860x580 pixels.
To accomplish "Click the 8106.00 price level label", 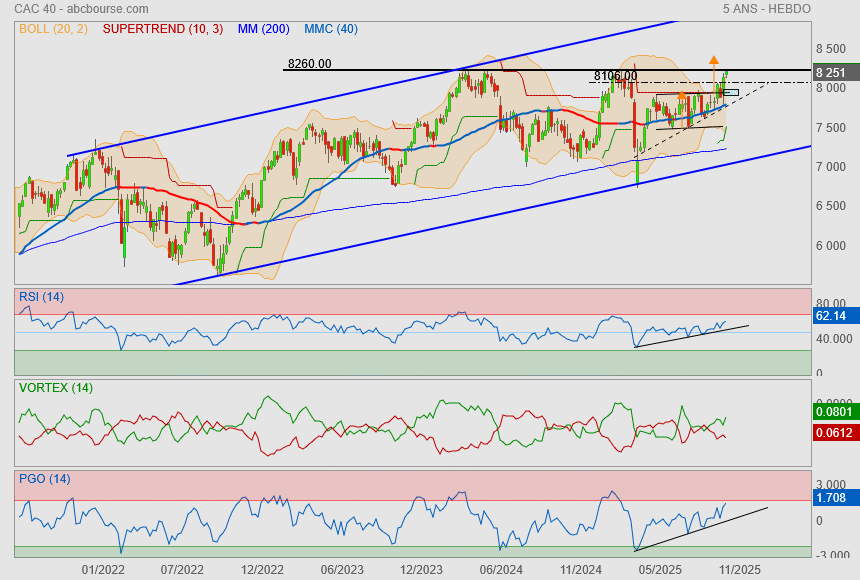I will pyautogui.click(x=615, y=76).
